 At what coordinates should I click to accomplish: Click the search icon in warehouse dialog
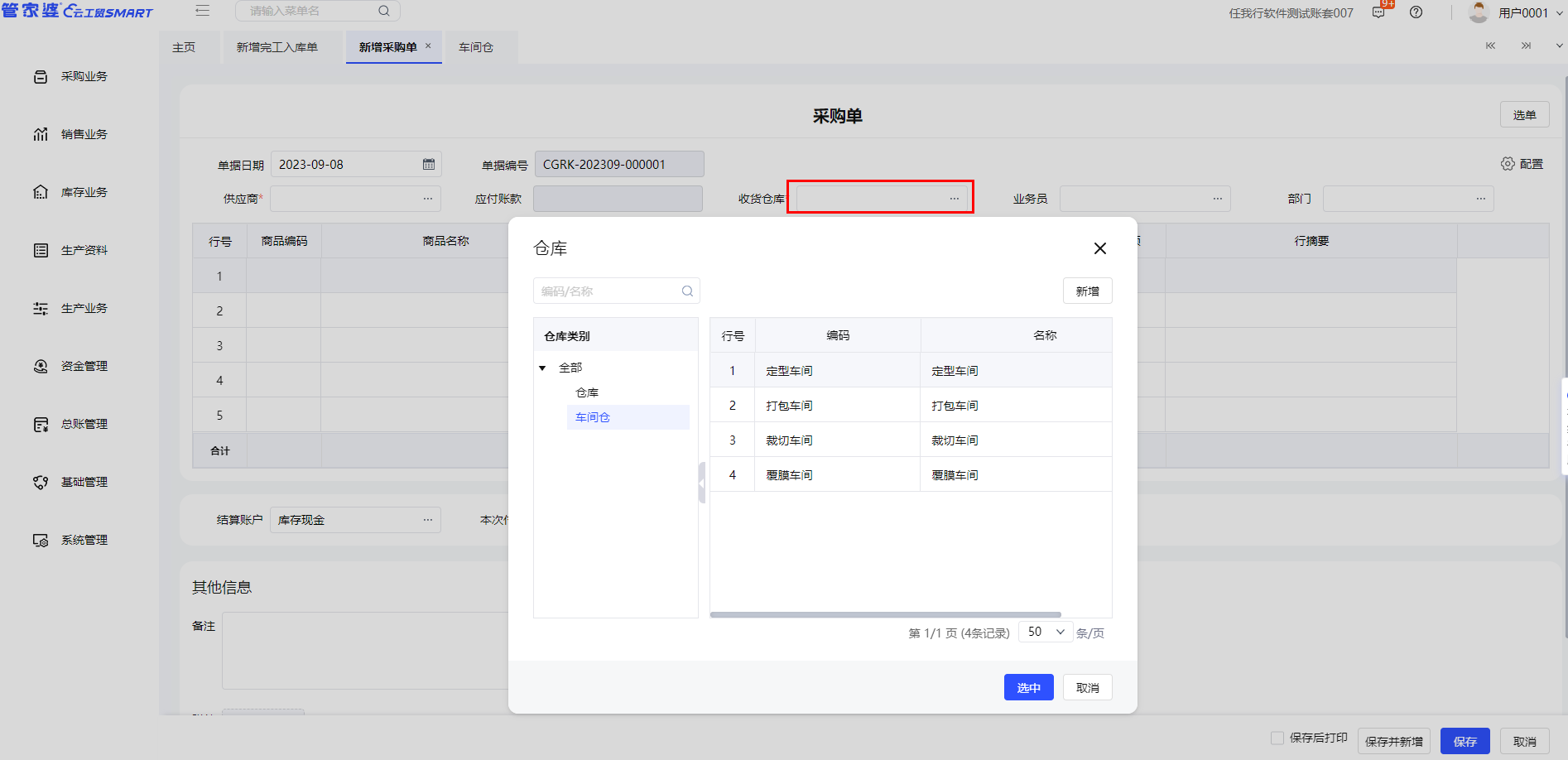[687, 291]
